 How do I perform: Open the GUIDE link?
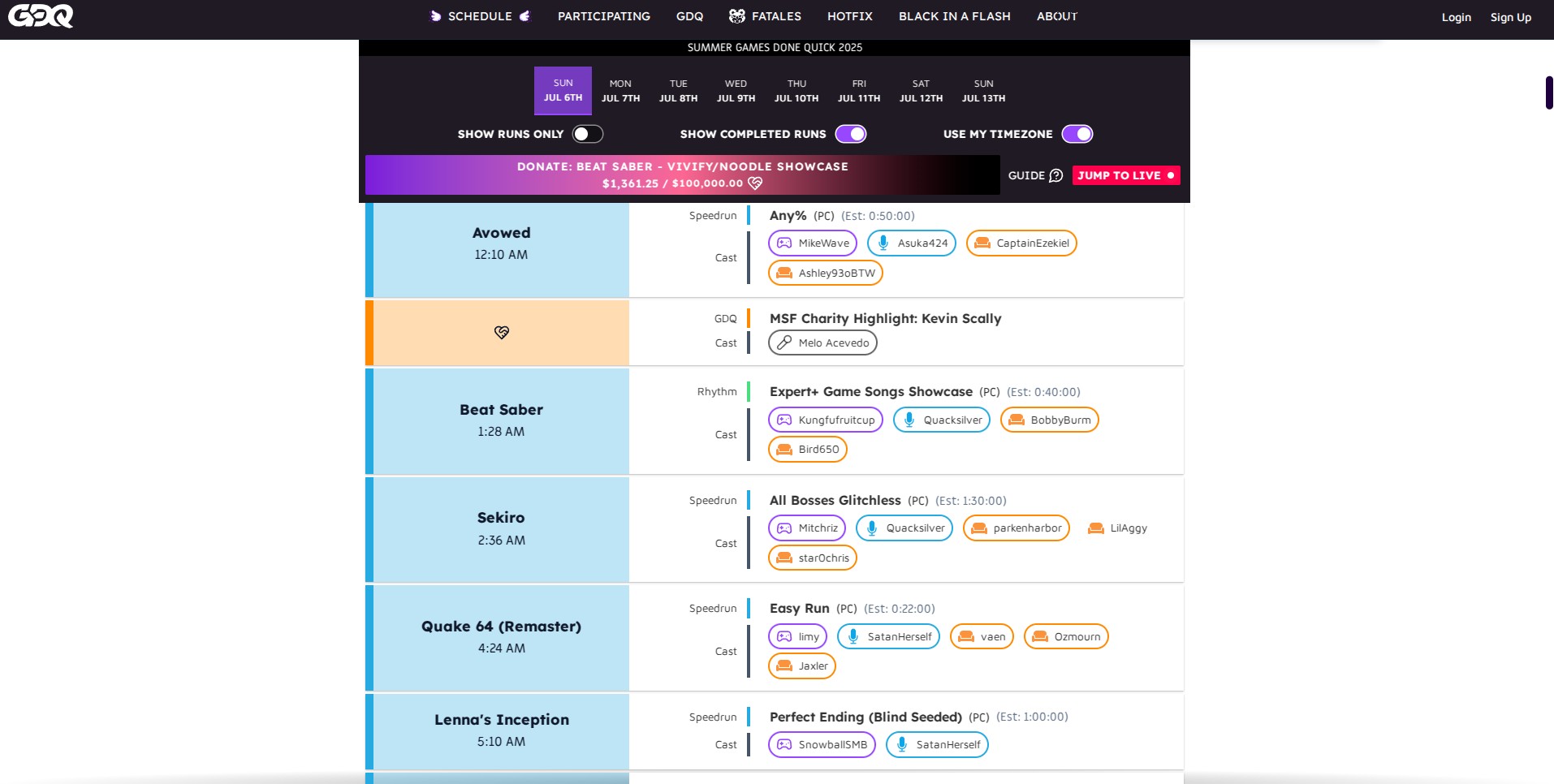click(1035, 175)
